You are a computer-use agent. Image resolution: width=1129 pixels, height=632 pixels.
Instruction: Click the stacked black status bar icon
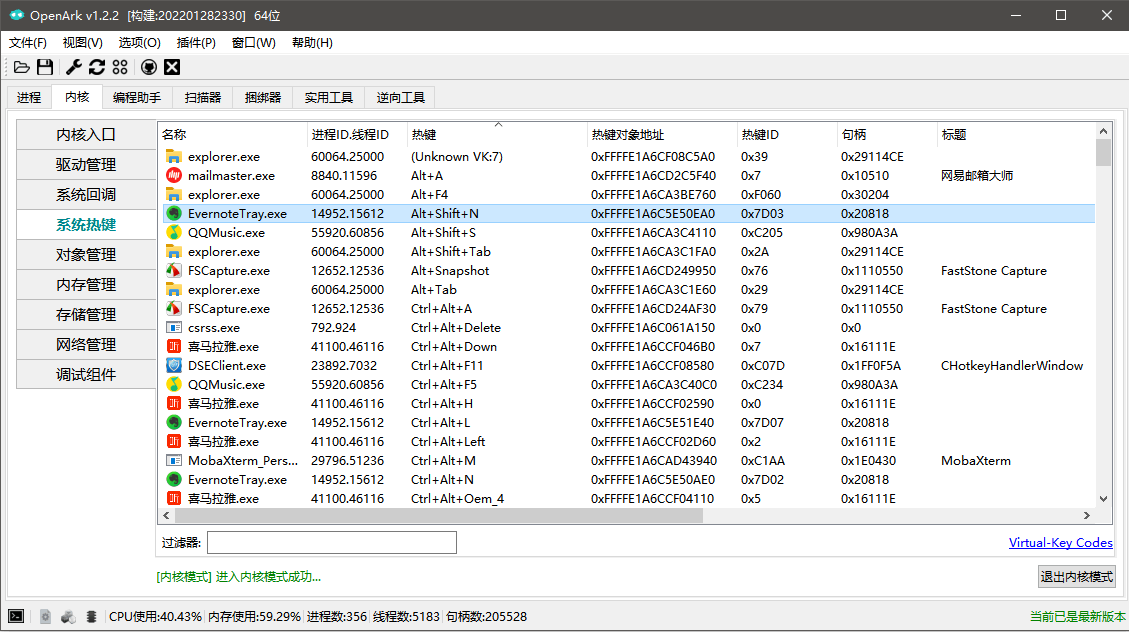[91, 616]
